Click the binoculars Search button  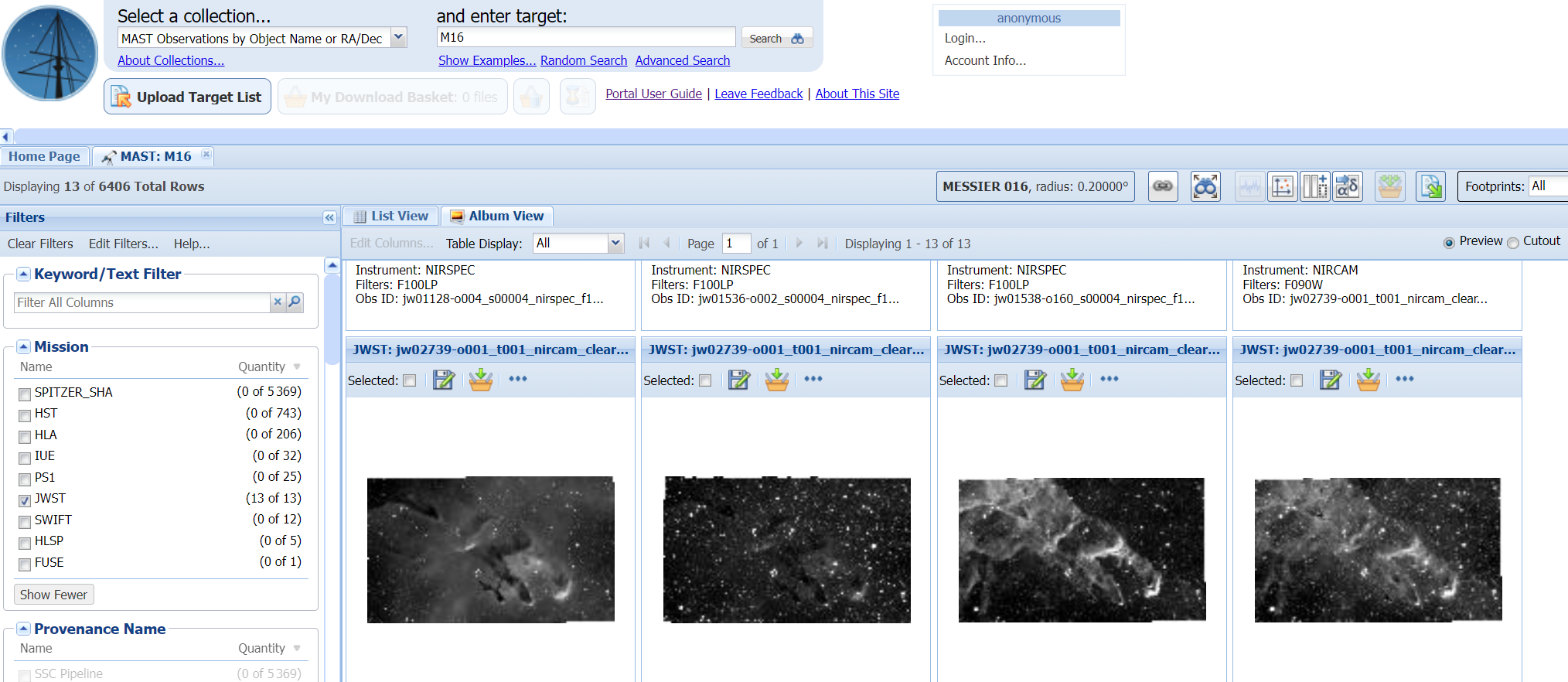(x=776, y=38)
